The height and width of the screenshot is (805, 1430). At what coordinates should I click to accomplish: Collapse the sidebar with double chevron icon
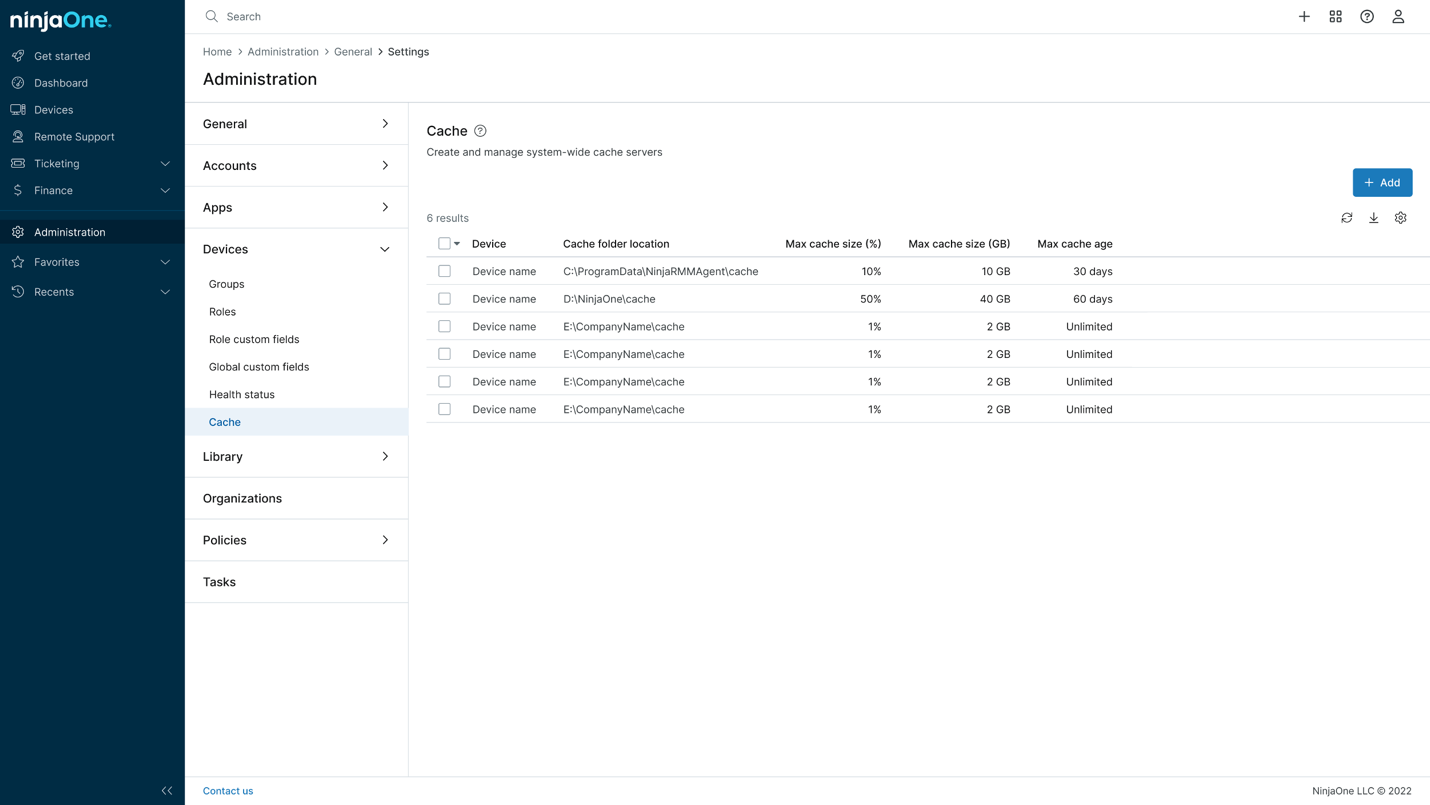(x=167, y=791)
